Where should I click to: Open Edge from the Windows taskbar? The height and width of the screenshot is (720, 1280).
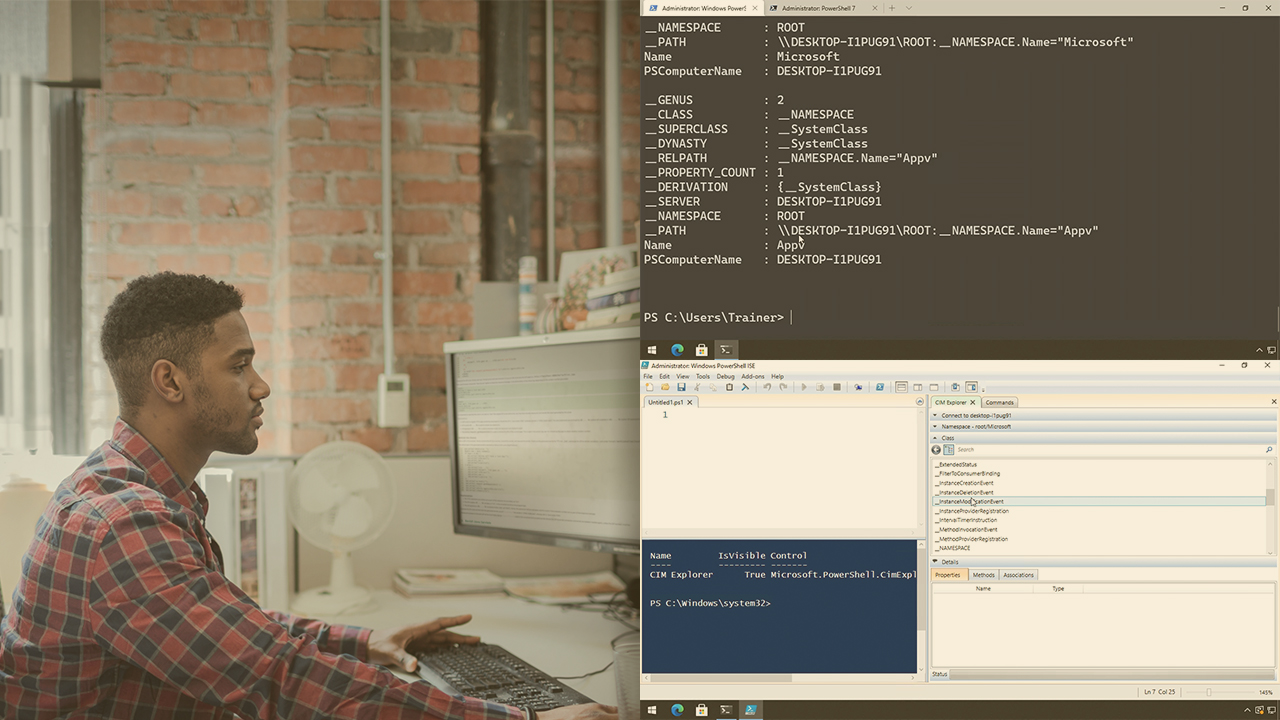(x=677, y=710)
